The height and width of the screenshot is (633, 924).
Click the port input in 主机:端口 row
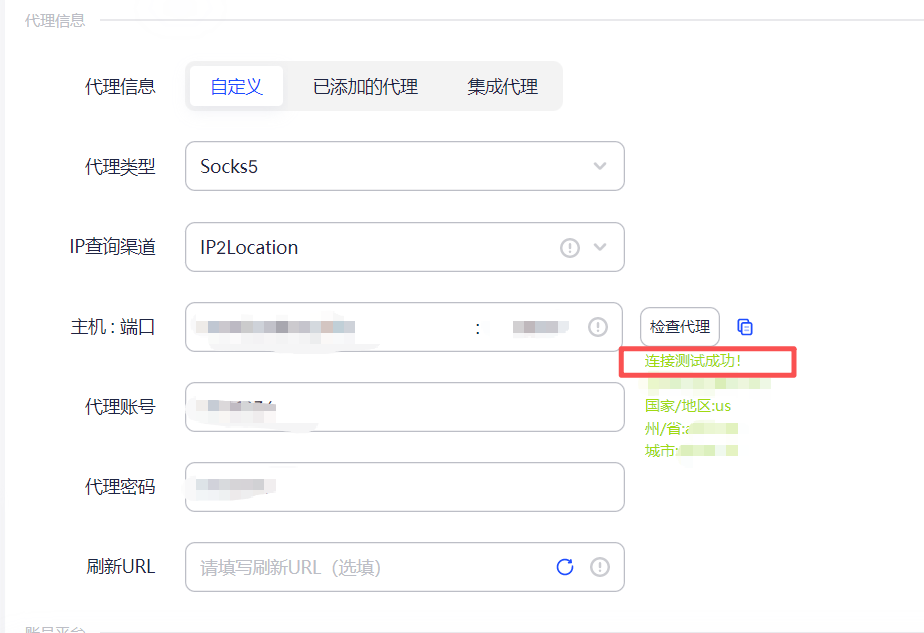pyautogui.click(x=535, y=327)
